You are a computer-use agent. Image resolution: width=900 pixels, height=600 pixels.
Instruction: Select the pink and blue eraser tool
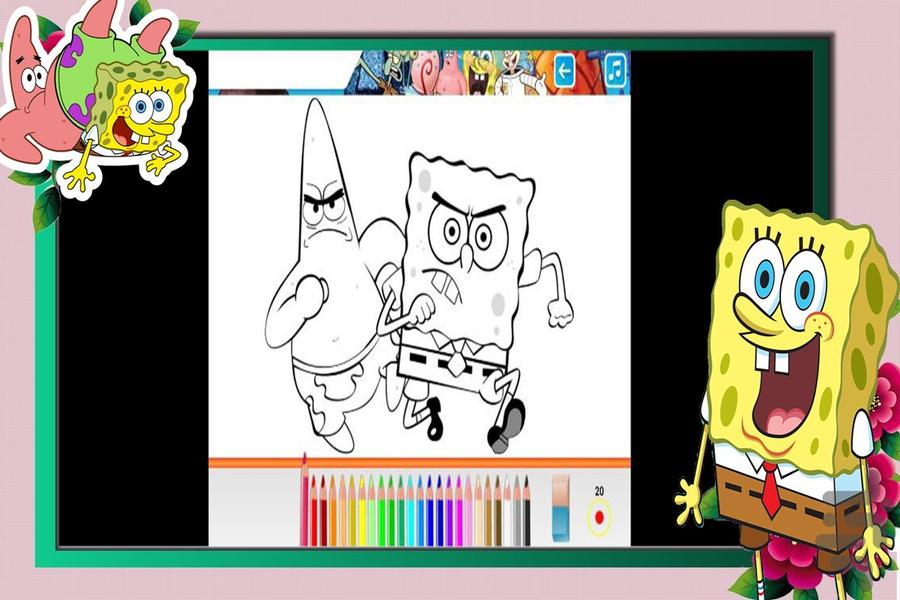point(561,508)
